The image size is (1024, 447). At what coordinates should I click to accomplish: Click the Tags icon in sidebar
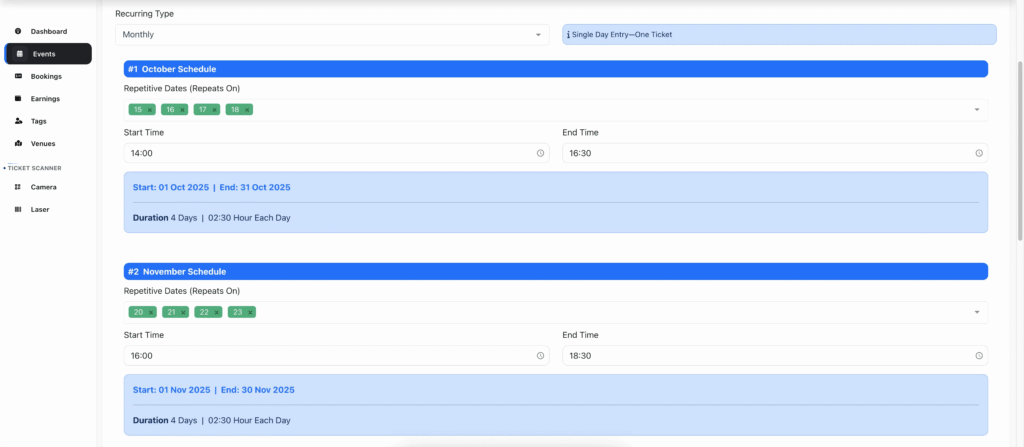pyautogui.click(x=18, y=121)
